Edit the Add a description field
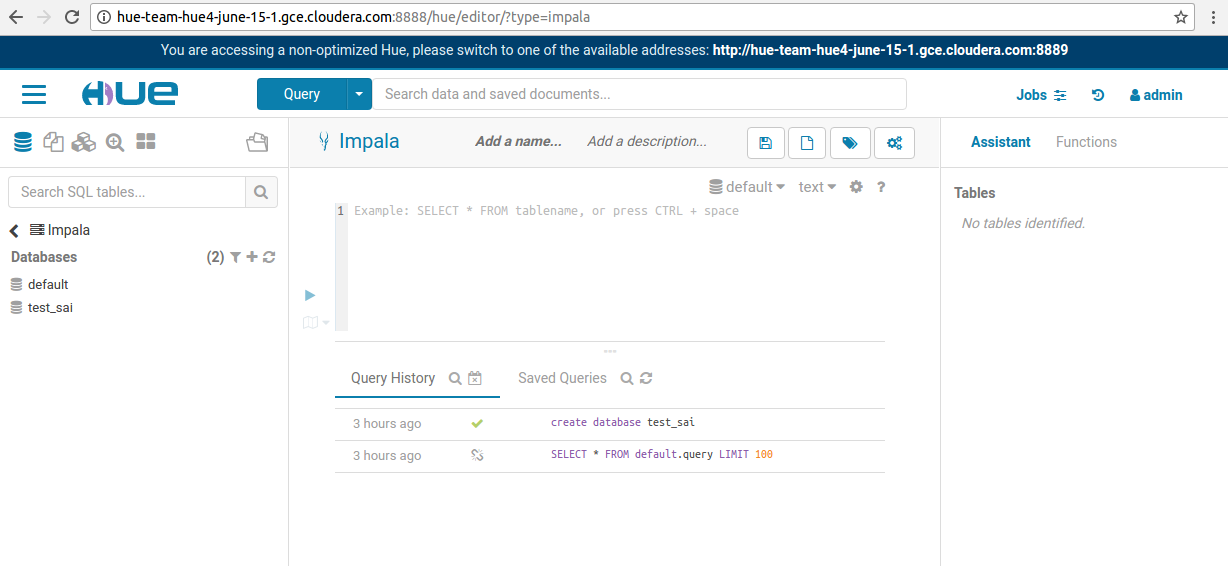Image resolution: width=1228 pixels, height=566 pixels. point(647,142)
